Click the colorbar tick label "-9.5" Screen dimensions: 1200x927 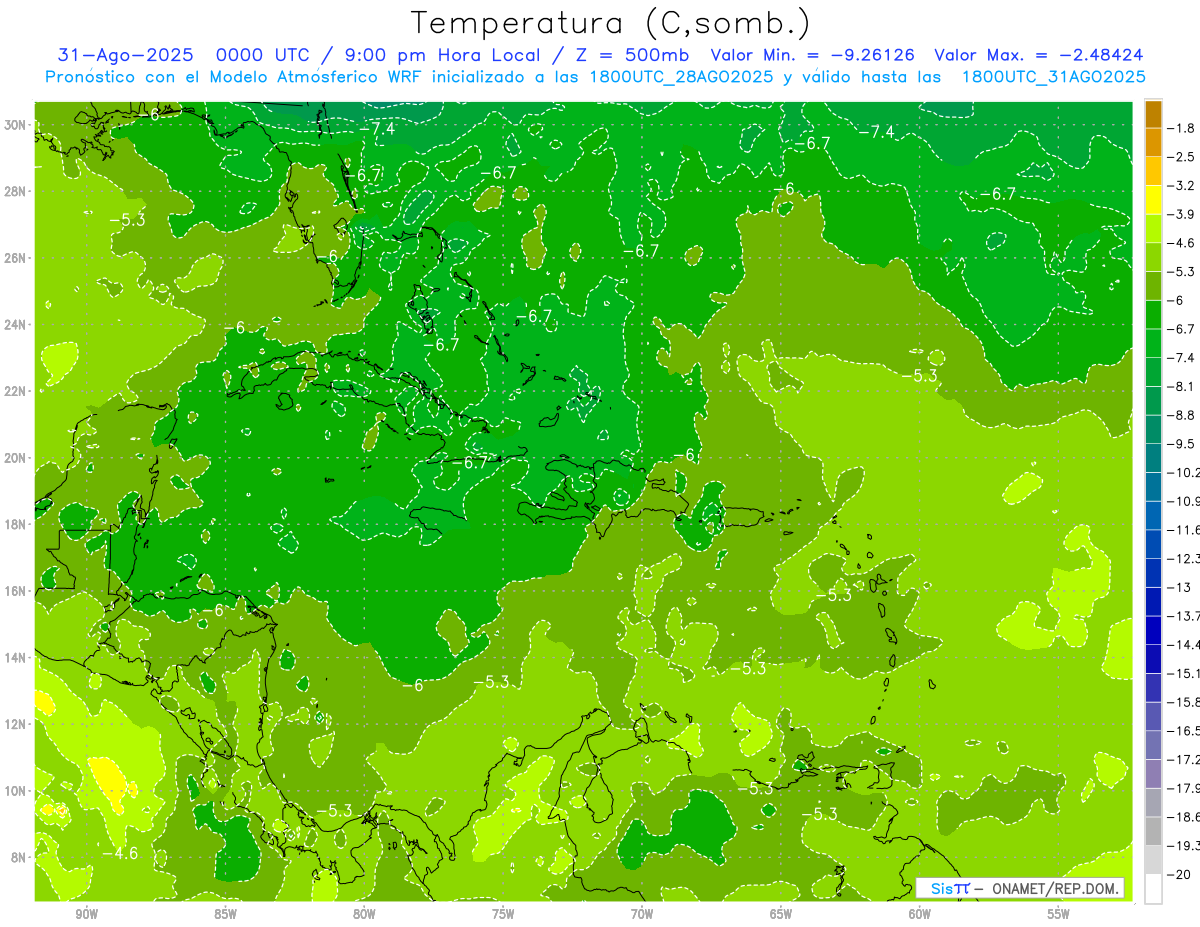click(1181, 444)
